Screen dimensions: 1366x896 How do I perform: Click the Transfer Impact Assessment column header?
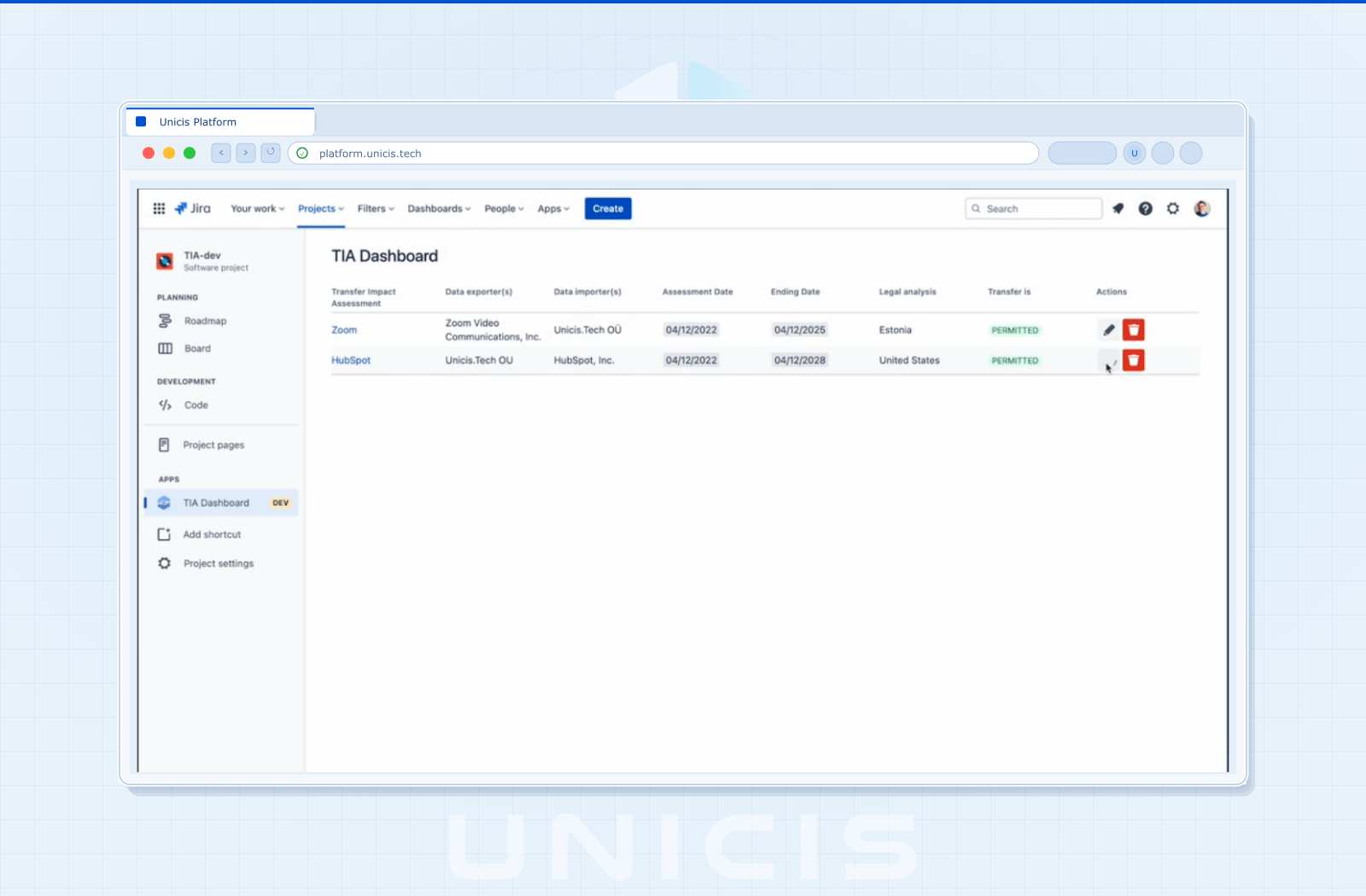tap(364, 297)
